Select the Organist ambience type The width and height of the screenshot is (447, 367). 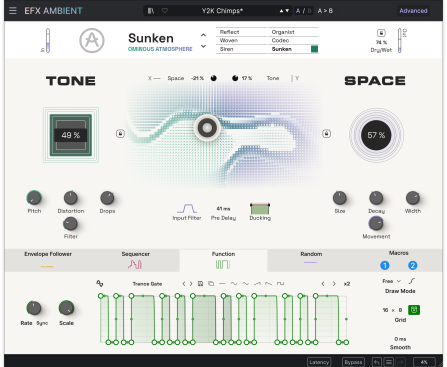click(293, 32)
